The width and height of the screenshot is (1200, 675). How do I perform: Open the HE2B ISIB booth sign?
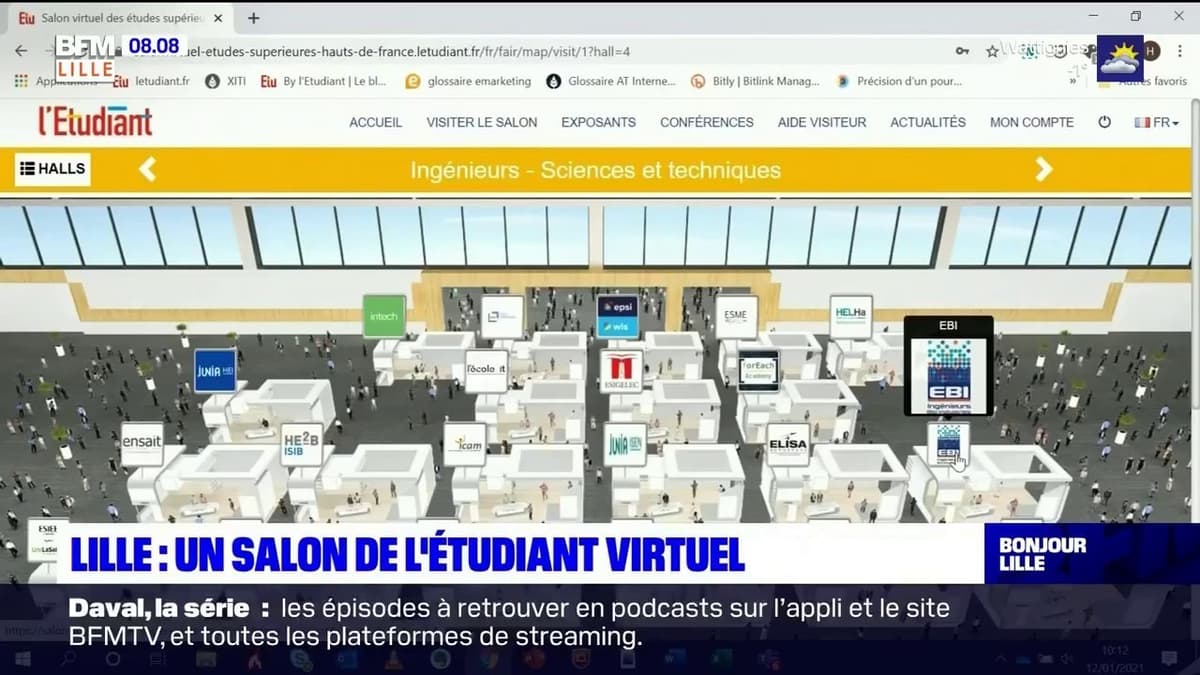302,444
